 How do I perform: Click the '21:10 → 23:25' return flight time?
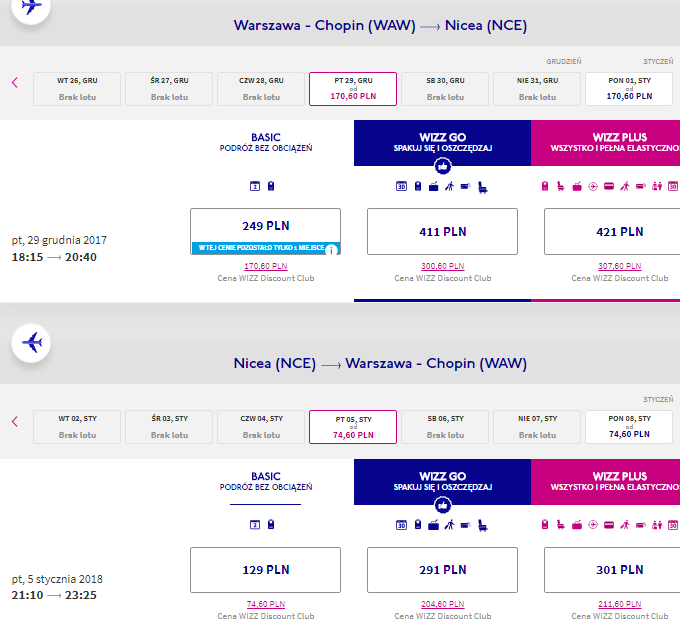click(54, 595)
